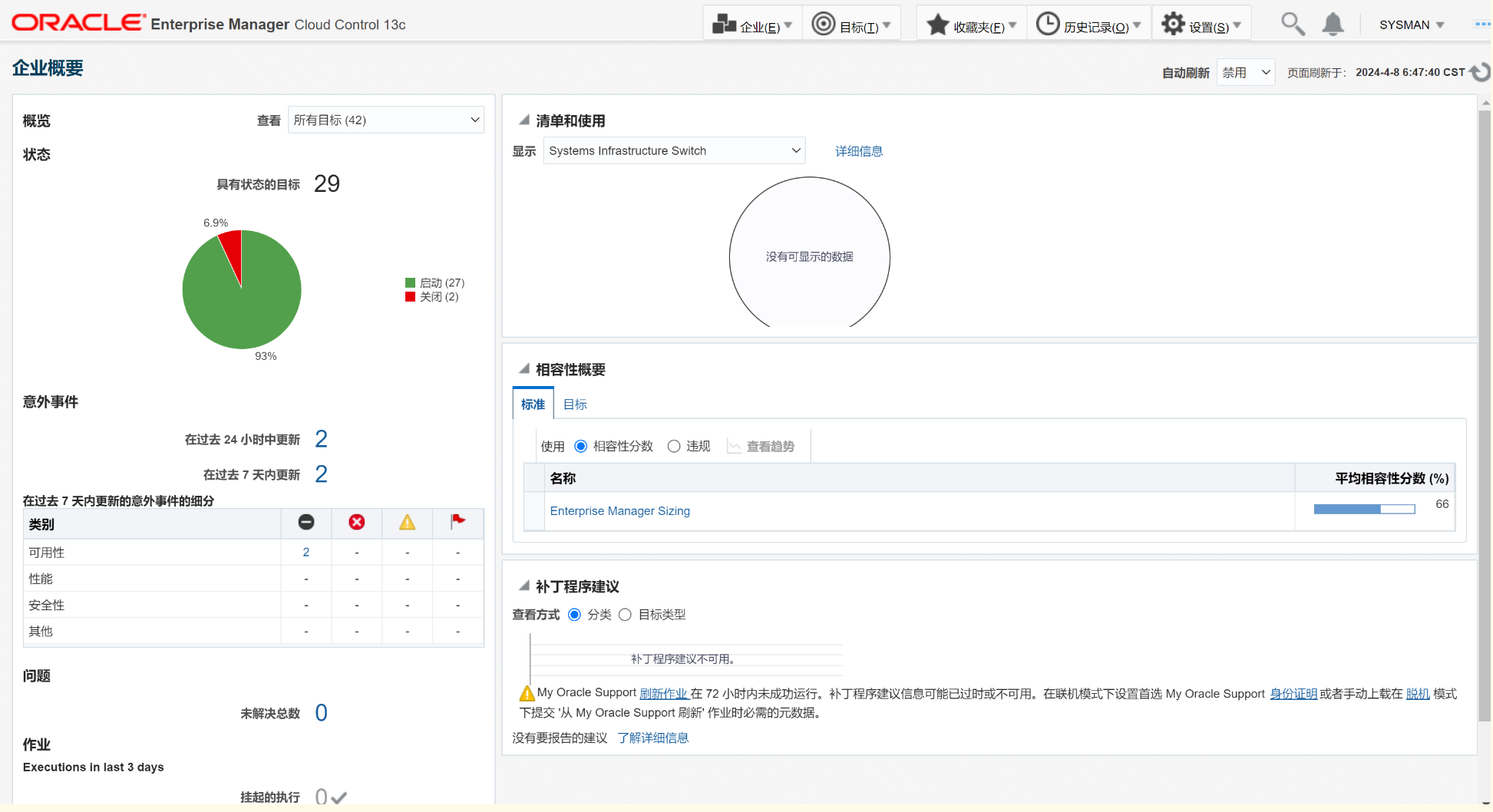Image resolution: width=1493 pixels, height=812 pixels.
Task: Click the 收藏夹 star icon
Action: (x=937, y=24)
